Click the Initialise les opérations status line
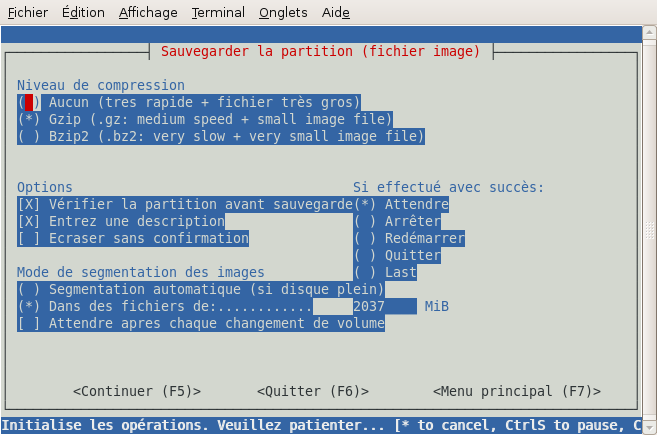The height and width of the screenshot is (435, 657). click(321, 425)
